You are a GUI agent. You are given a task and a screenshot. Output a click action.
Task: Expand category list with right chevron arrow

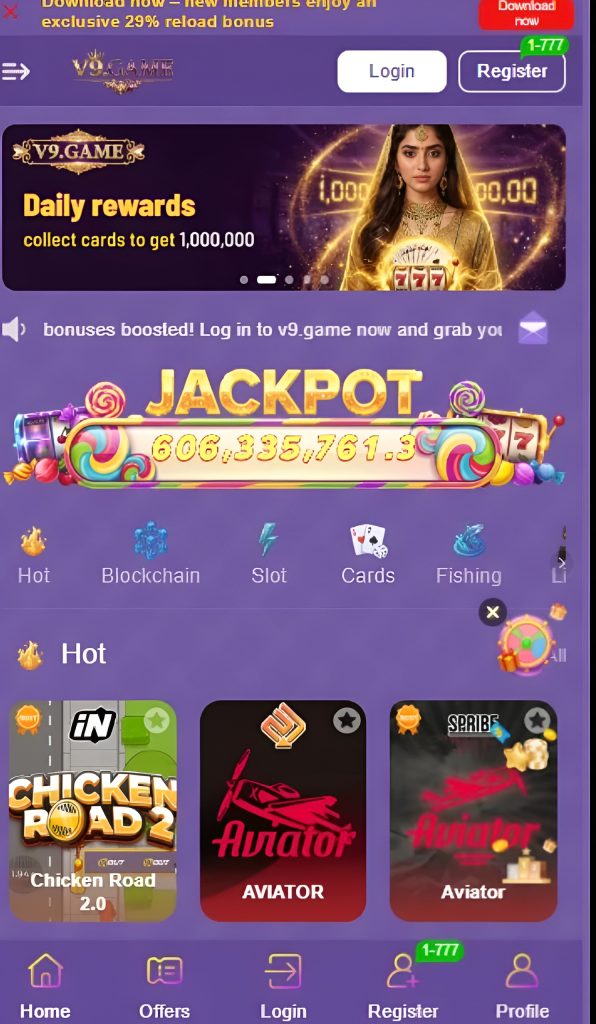[x=562, y=562]
